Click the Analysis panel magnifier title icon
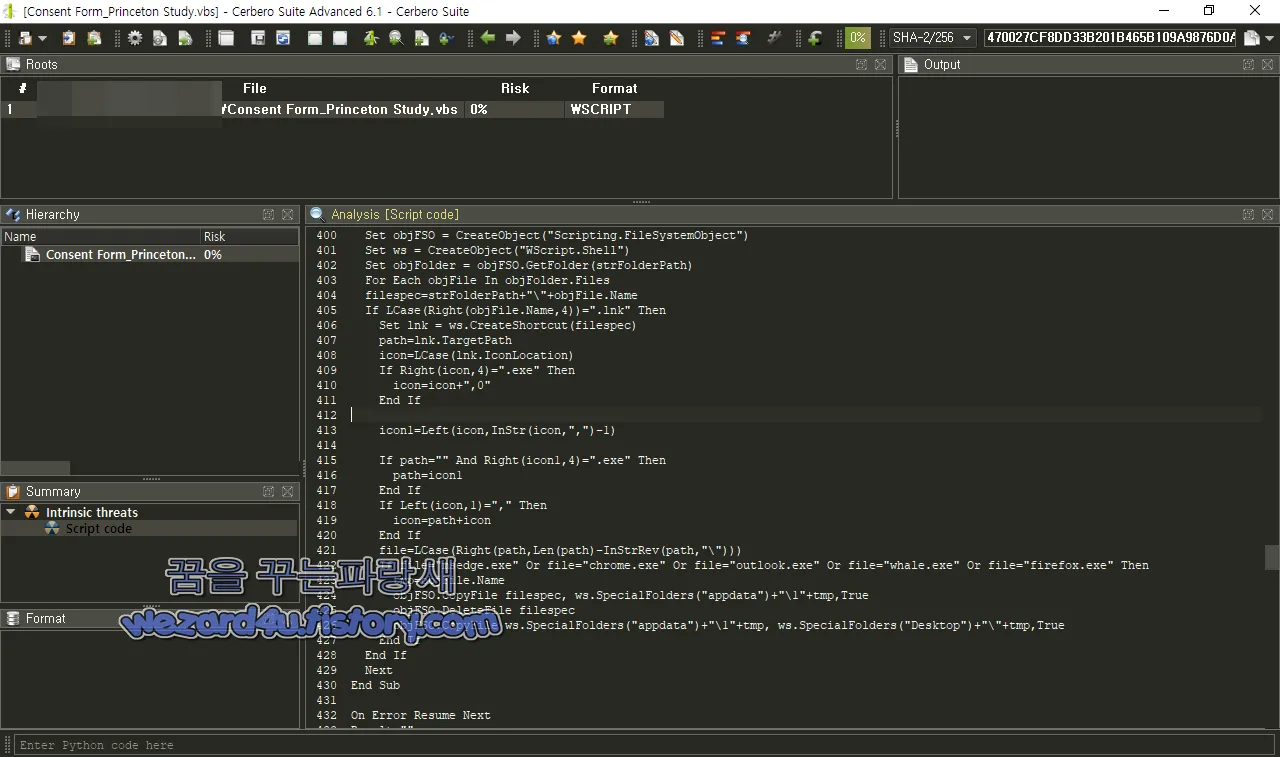Viewport: 1280px width, 757px height. pyautogui.click(x=317, y=214)
